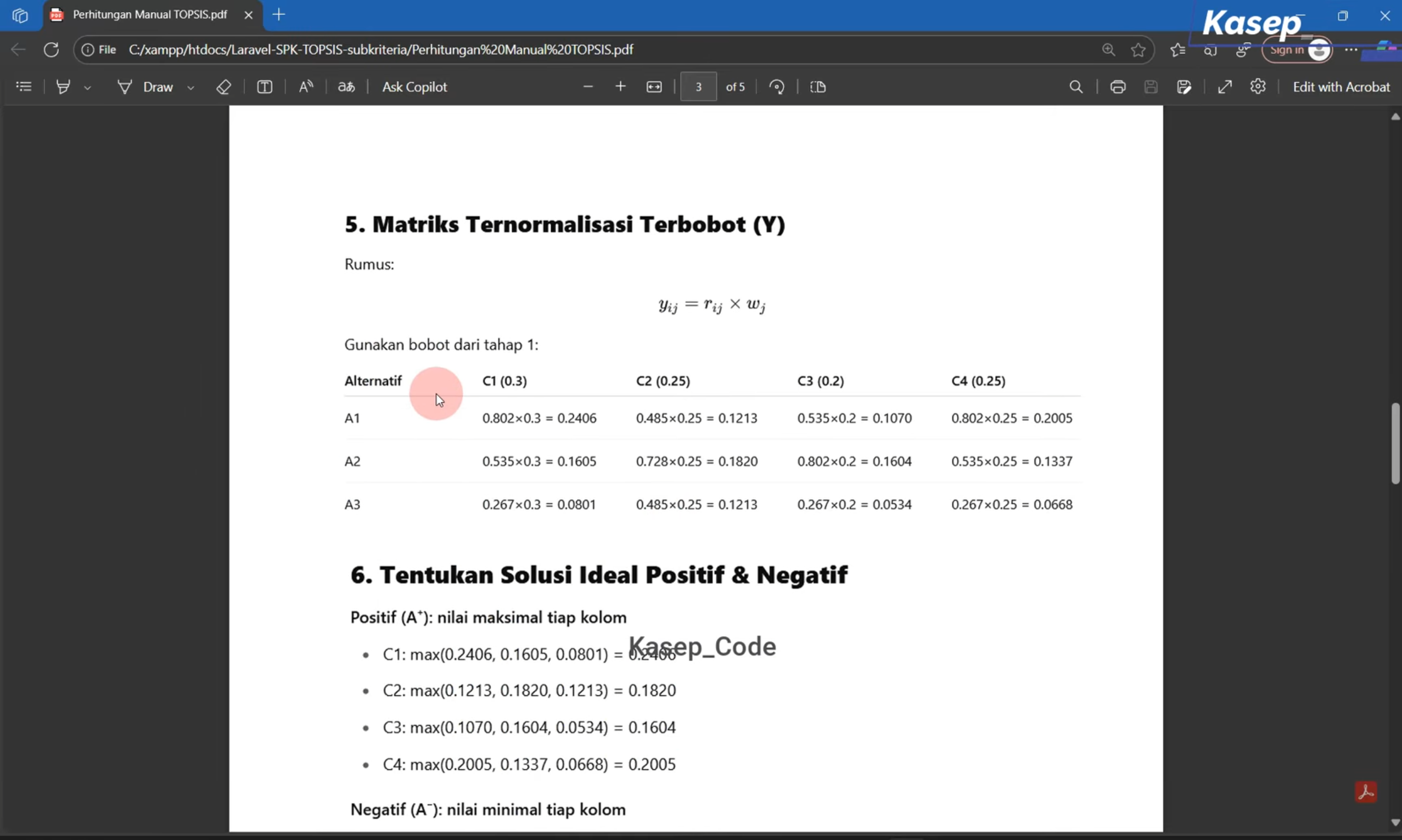Open zoom control in address bar

pyautogui.click(x=1109, y=50)
